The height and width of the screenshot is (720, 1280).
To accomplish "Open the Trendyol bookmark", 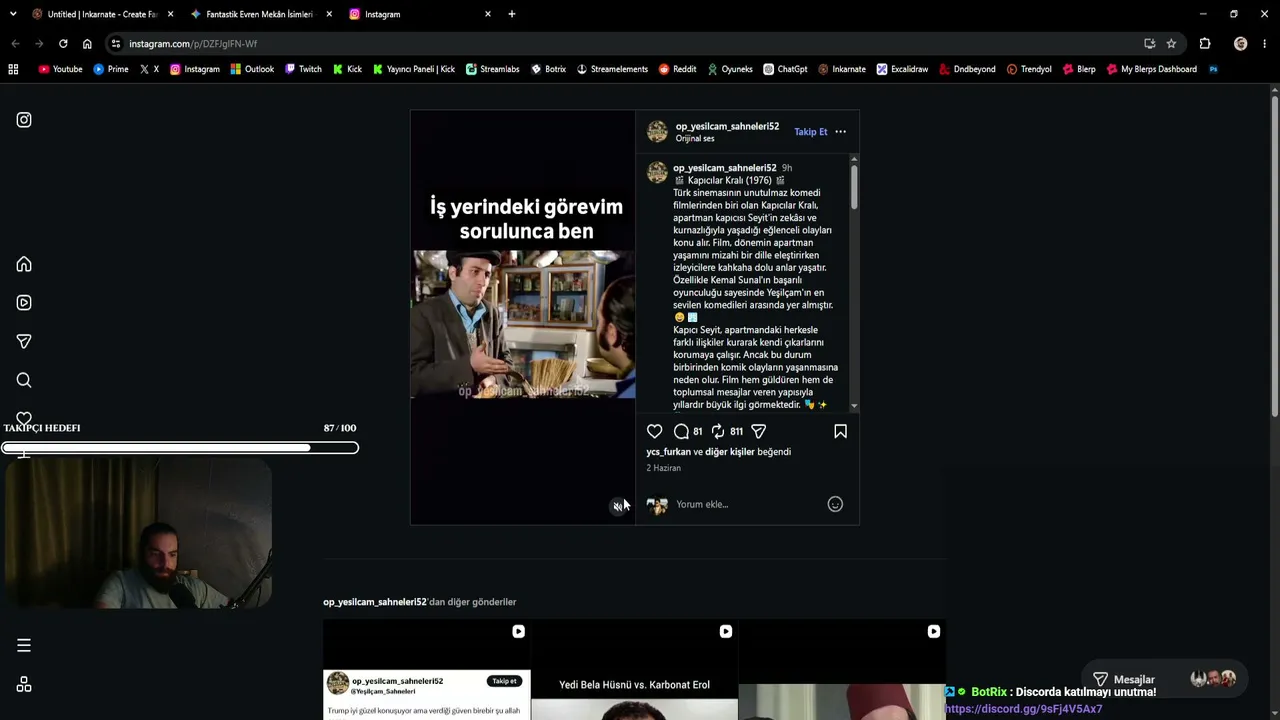I will click(1029, 69).
